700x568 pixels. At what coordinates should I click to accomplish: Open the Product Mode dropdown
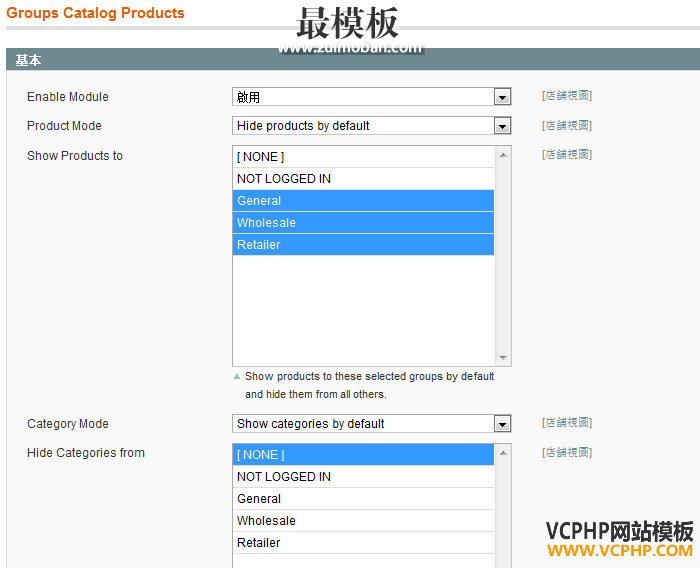point(371,126)
